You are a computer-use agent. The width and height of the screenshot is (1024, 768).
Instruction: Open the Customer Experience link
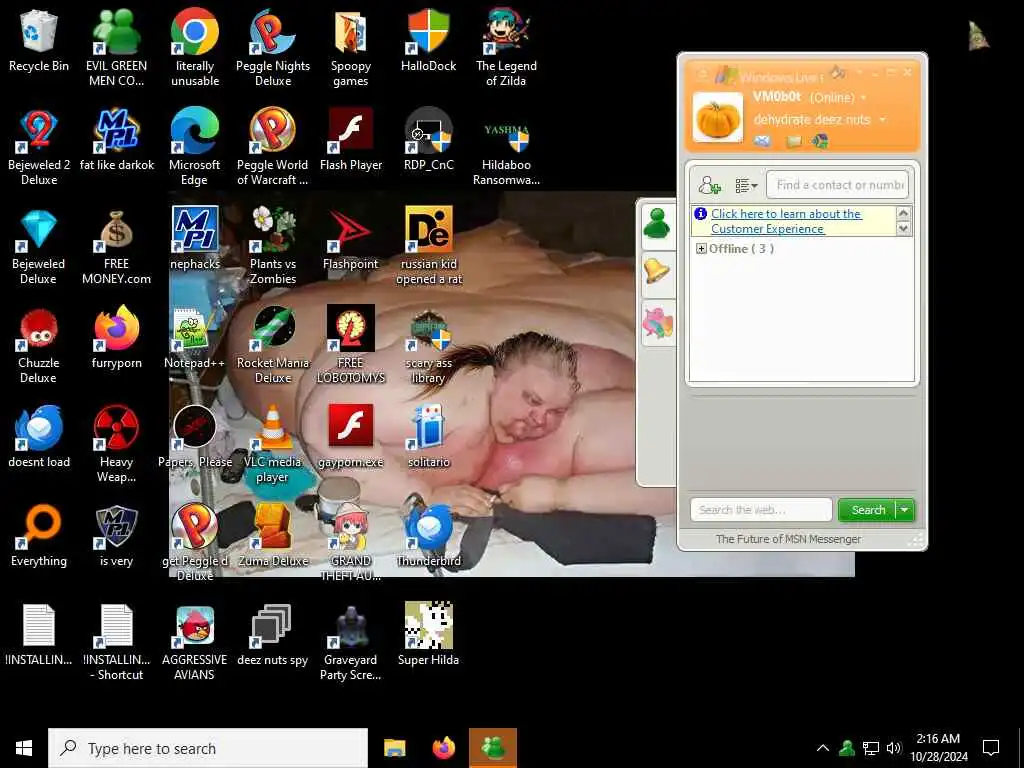(x=786, y=221)
